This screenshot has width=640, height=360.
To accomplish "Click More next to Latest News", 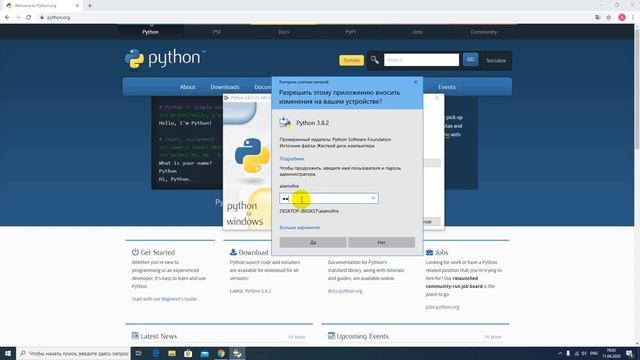I will (x=297, y=337).
